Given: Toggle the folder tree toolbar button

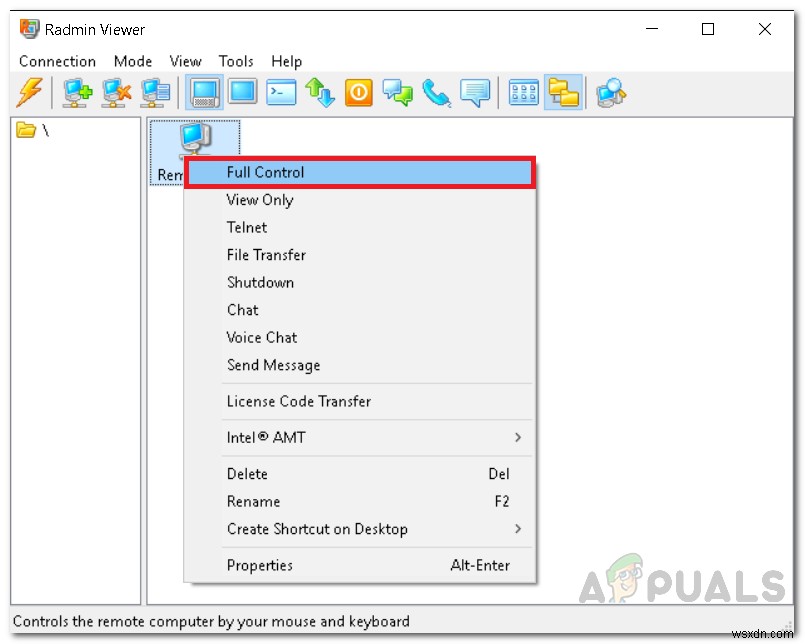Looking at the screenshot, I should click(563, 92).
